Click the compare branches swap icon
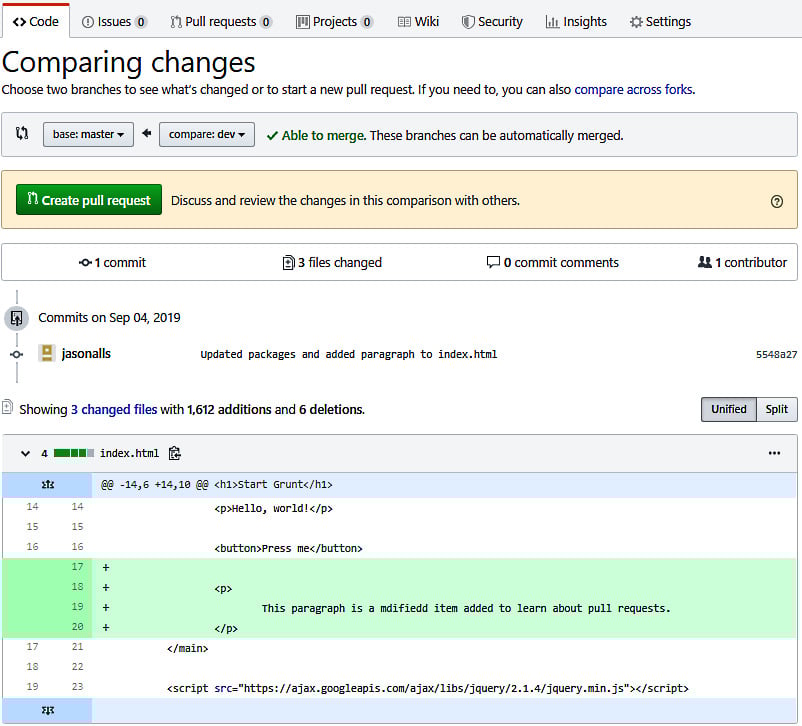This screenshot has width=802, height=726. pos(21,134)
